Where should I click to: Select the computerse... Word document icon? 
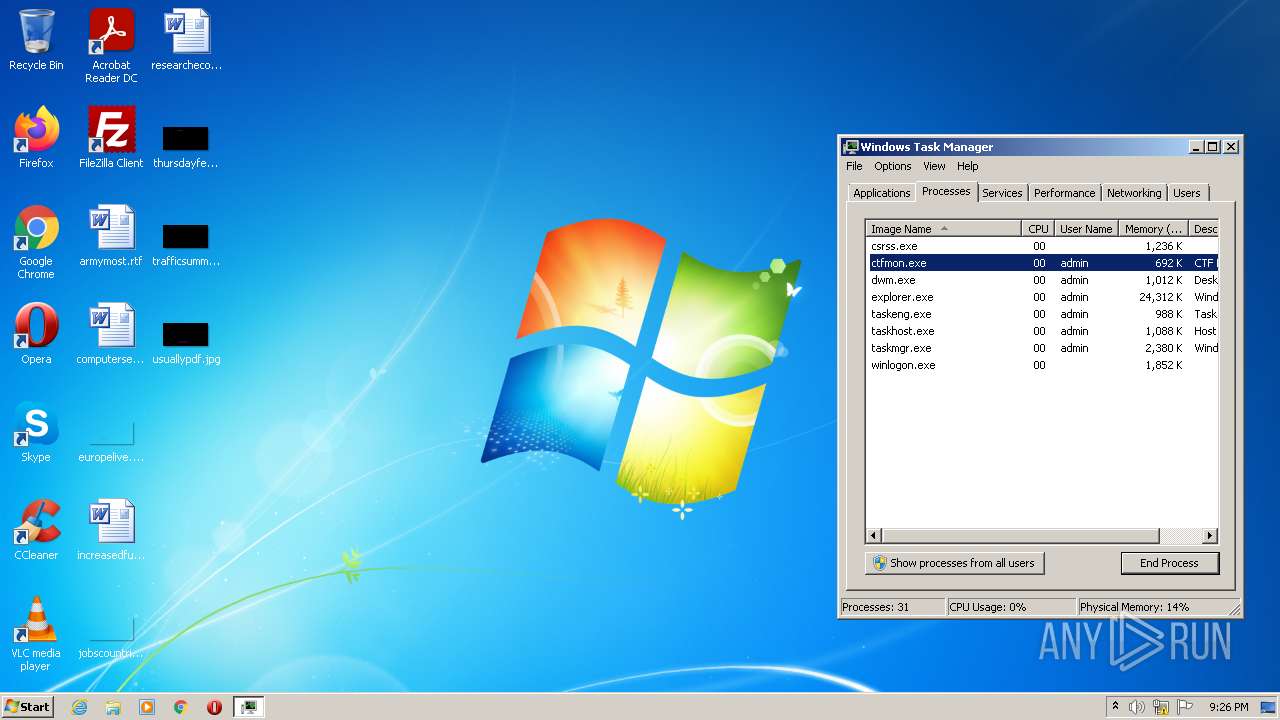[111, 334]
